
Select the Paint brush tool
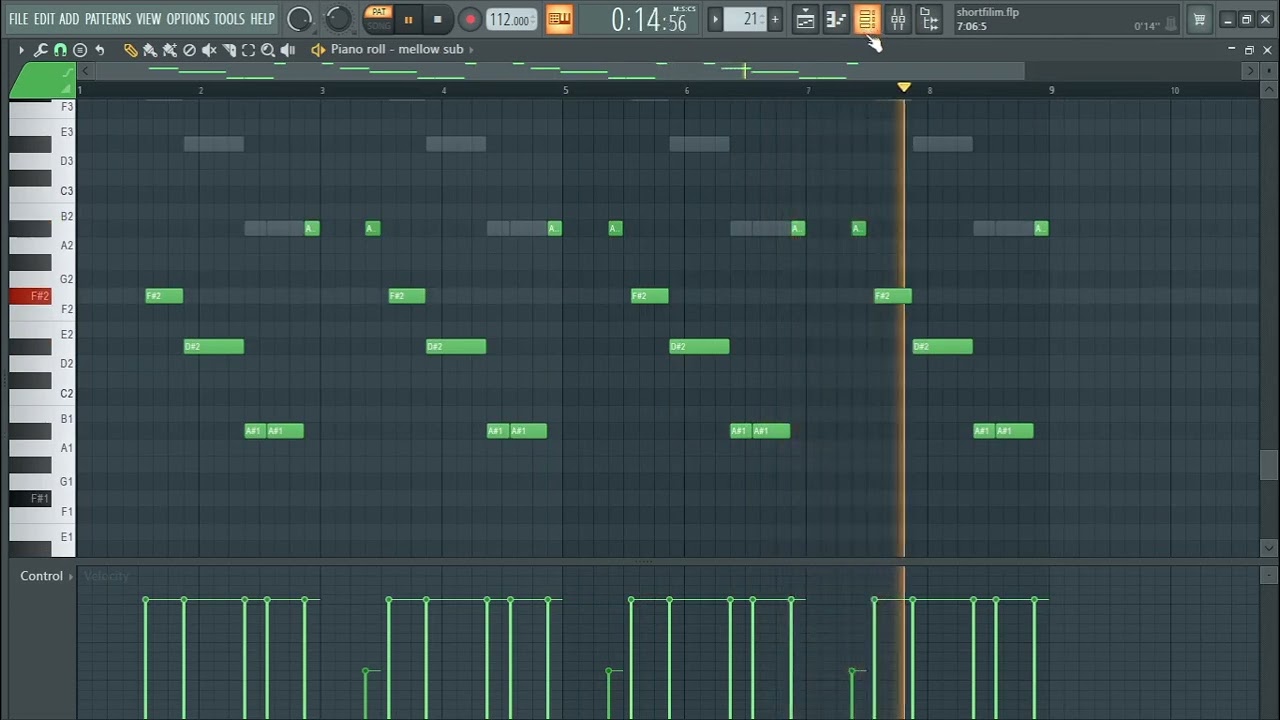pyautogui.click(x=150, y=50)
